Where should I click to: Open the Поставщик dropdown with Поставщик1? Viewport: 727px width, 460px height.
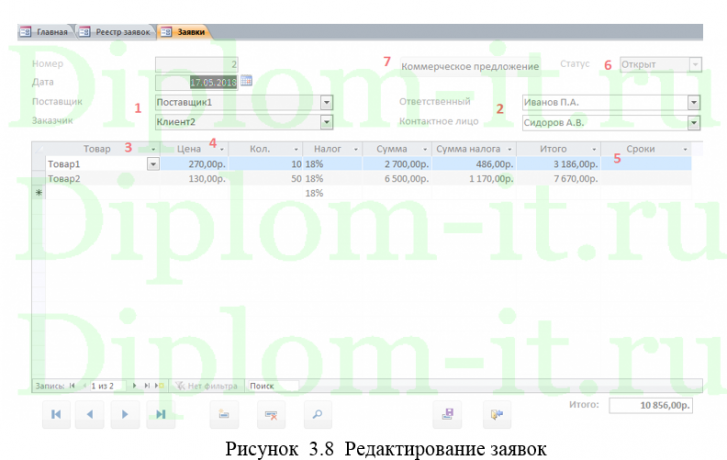(x=326, y=102)
